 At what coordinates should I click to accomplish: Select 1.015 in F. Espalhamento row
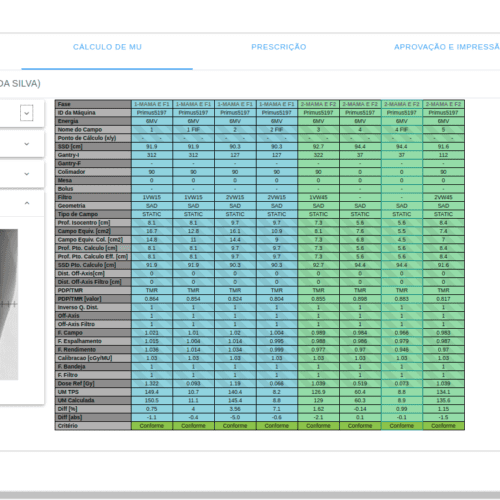152,341
